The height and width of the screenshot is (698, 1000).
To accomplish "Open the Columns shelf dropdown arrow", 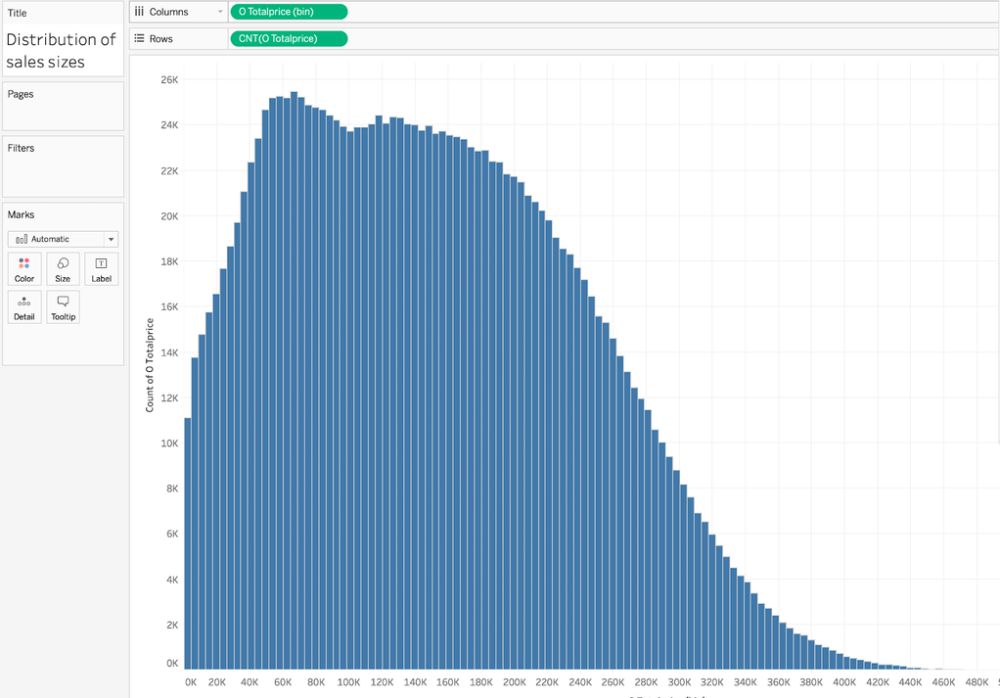I will 220,11.
